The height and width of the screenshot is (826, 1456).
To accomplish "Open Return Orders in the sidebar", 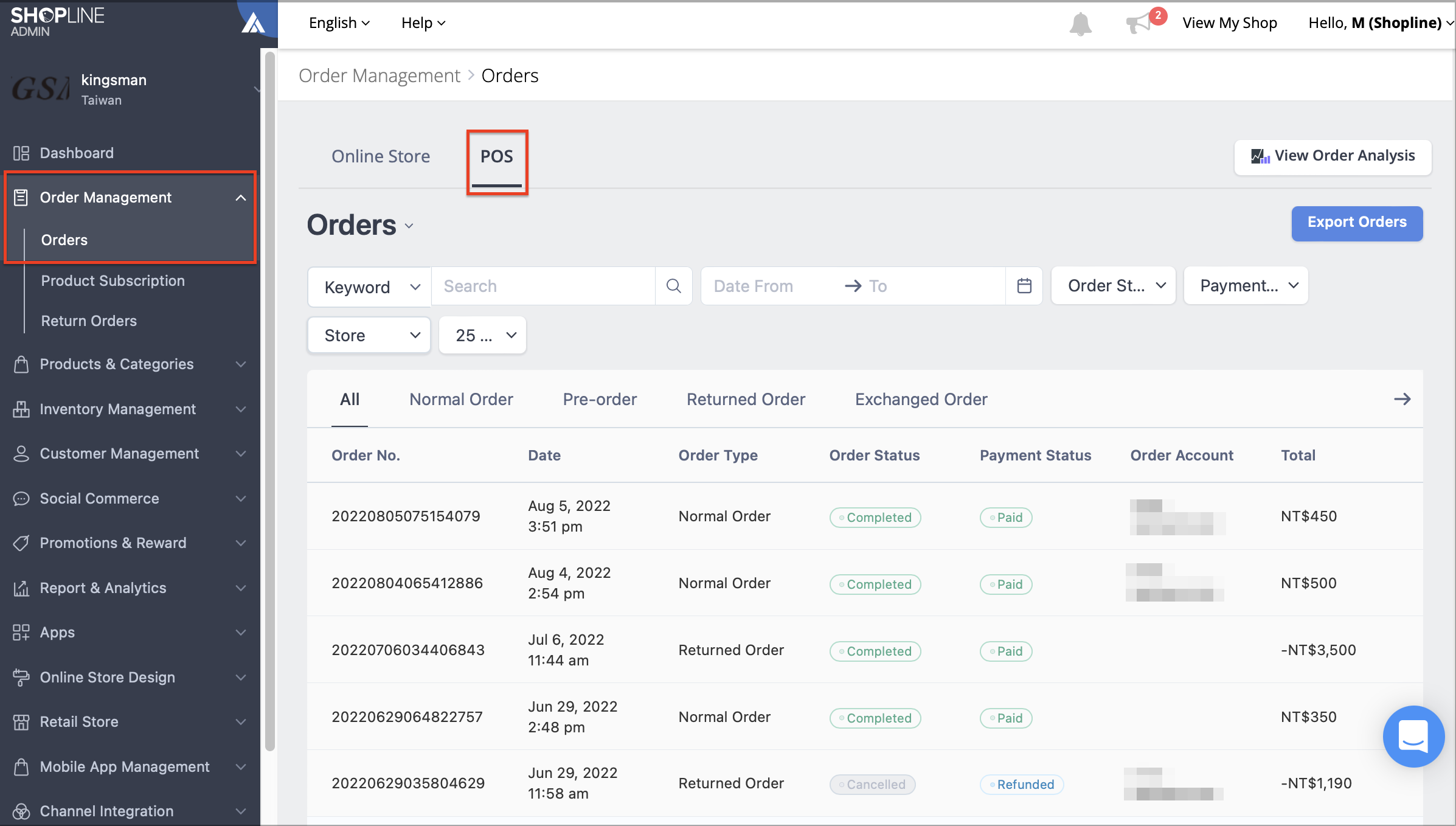I will click(89, 321).
